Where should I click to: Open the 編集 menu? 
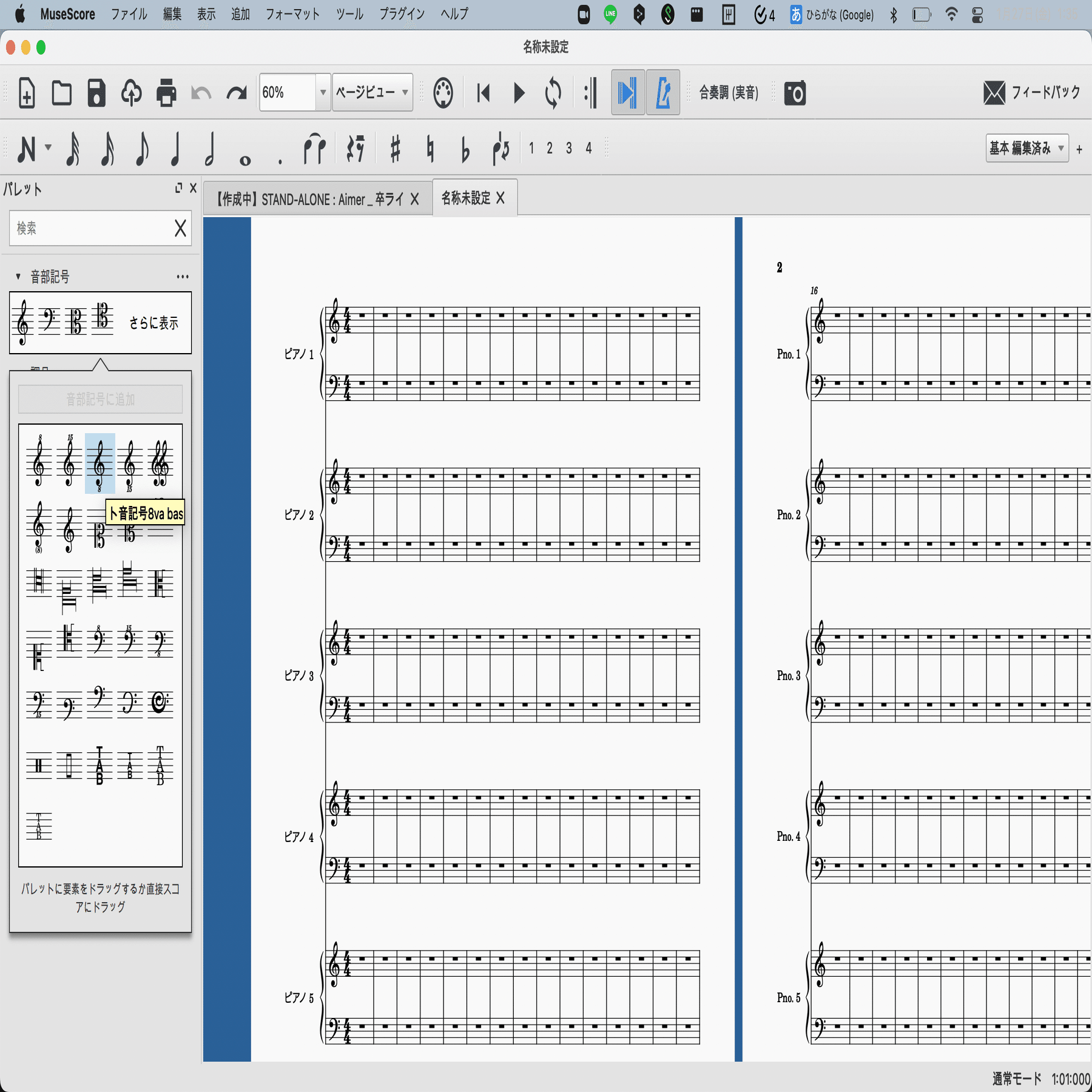point(172,14)
